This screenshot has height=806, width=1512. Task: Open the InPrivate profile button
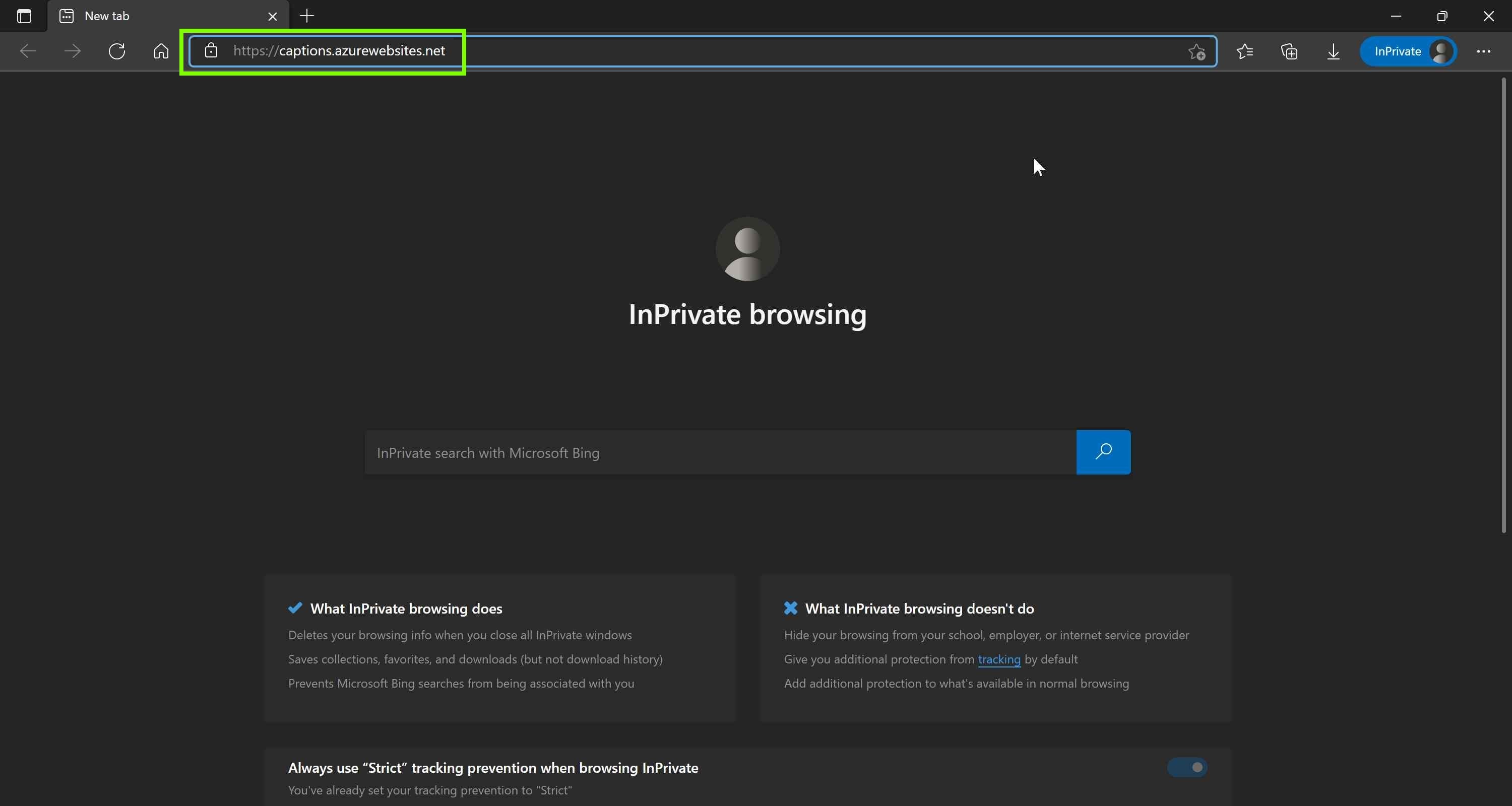1408,51
